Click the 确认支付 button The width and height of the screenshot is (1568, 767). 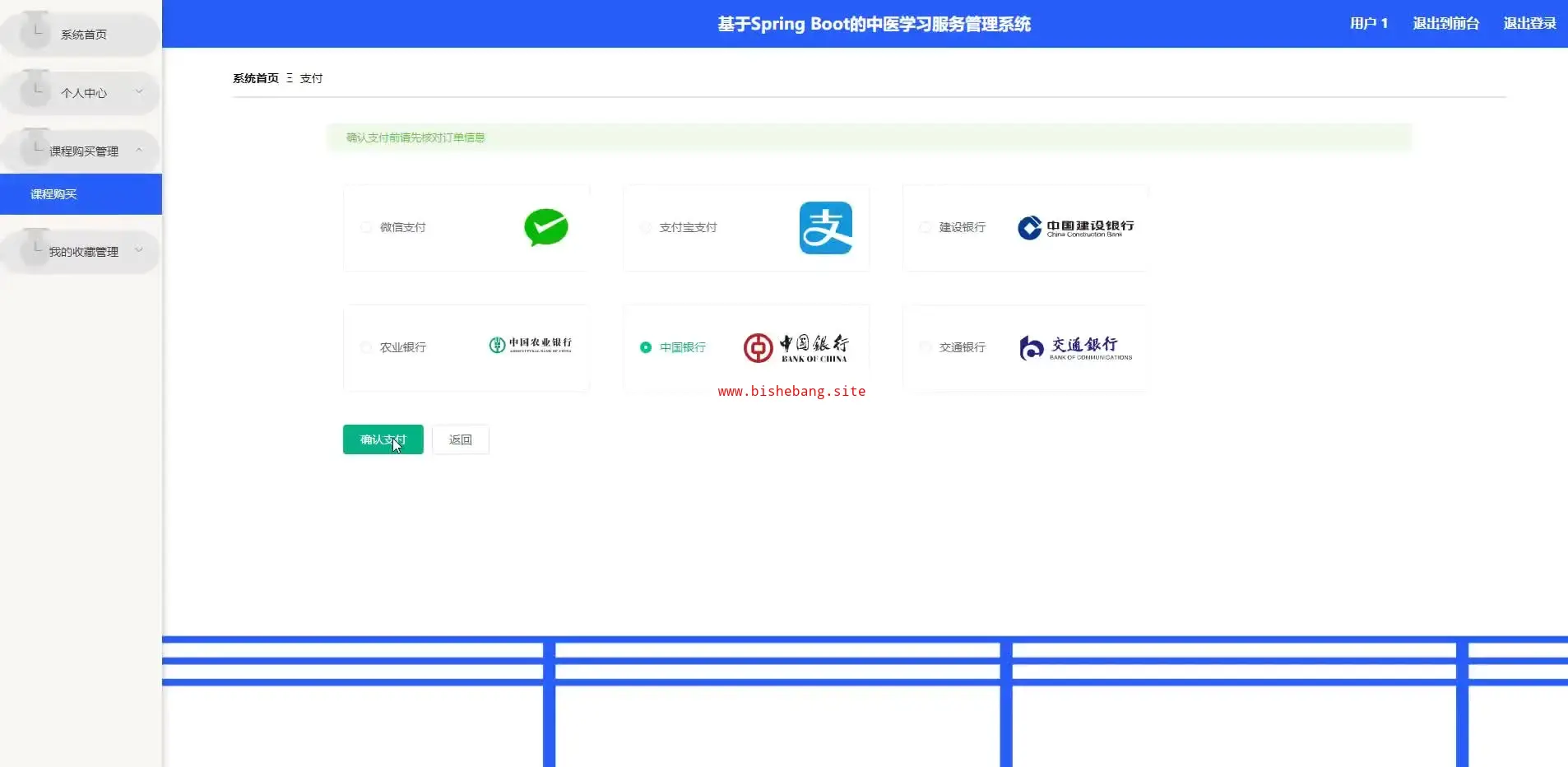point(383,439)
